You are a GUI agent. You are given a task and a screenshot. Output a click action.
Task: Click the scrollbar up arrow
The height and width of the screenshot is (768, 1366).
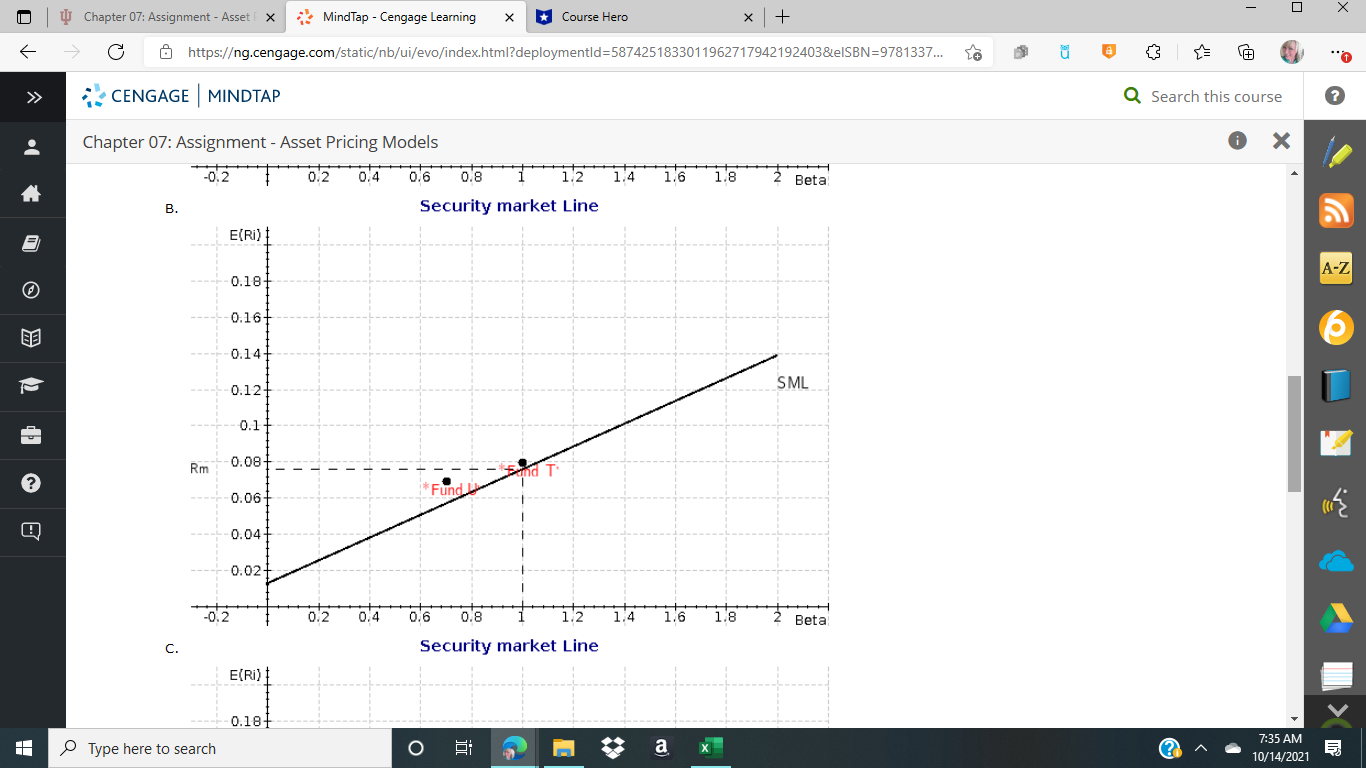[1295, 173]
